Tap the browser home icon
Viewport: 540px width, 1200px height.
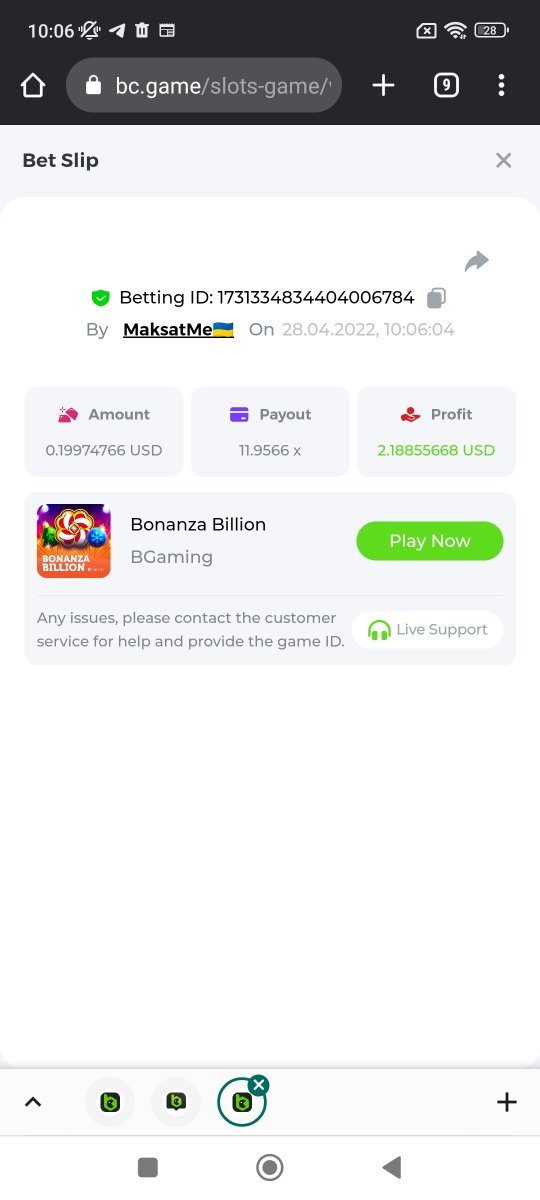[33, 86]
